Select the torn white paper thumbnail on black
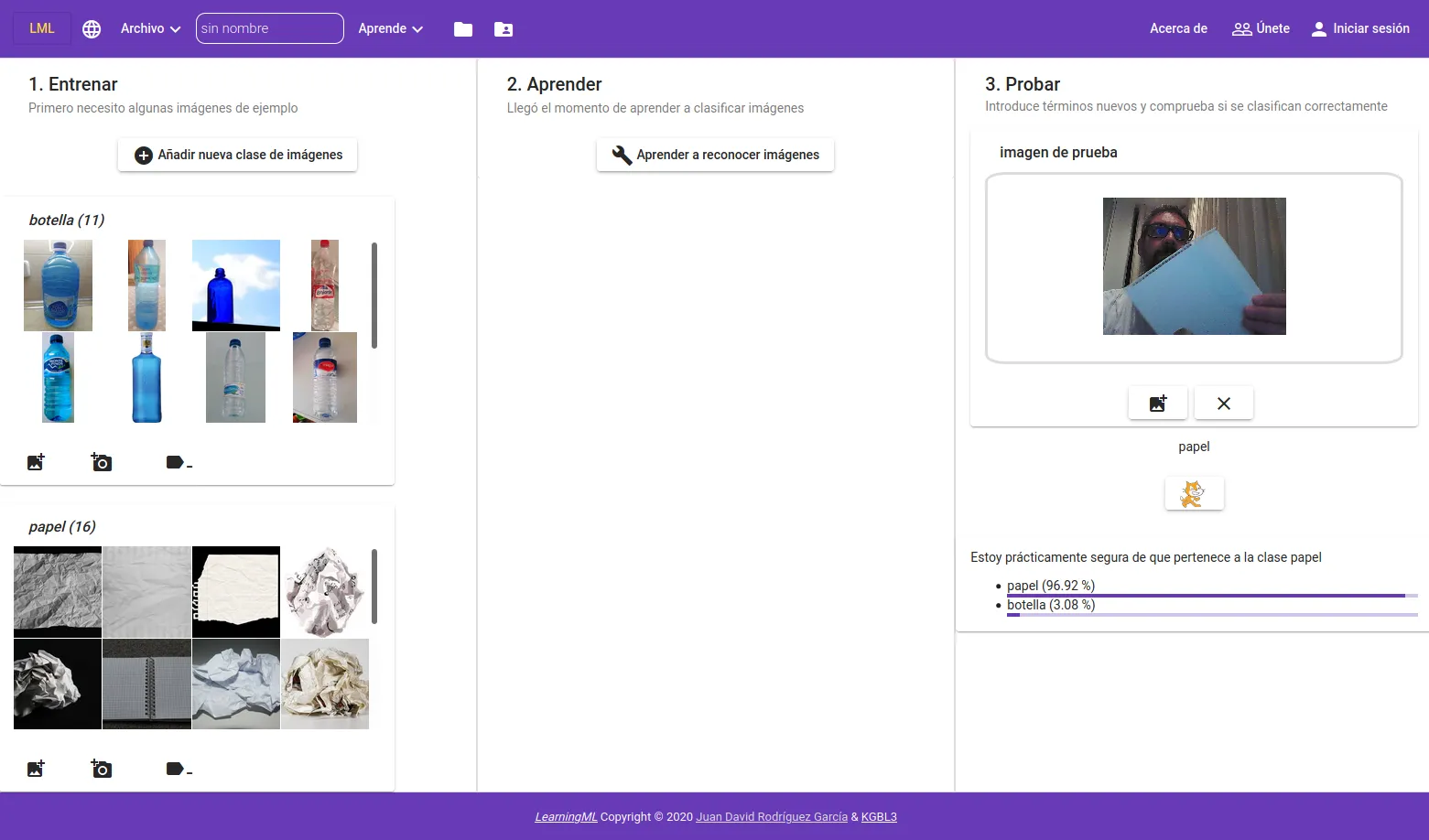Screen dimensions: 1429x840 click(236, 592)
